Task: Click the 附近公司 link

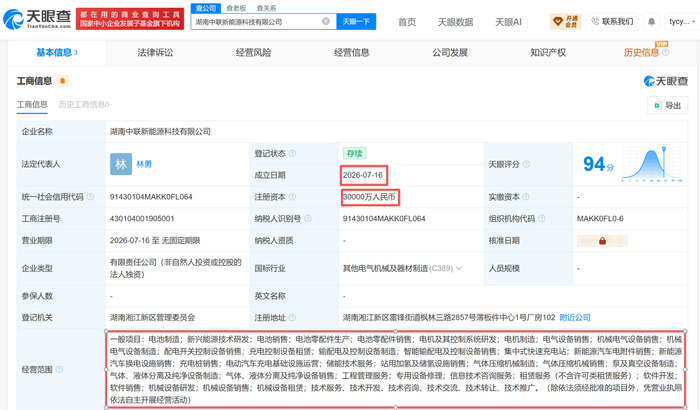Action: (x=575, y=318)
